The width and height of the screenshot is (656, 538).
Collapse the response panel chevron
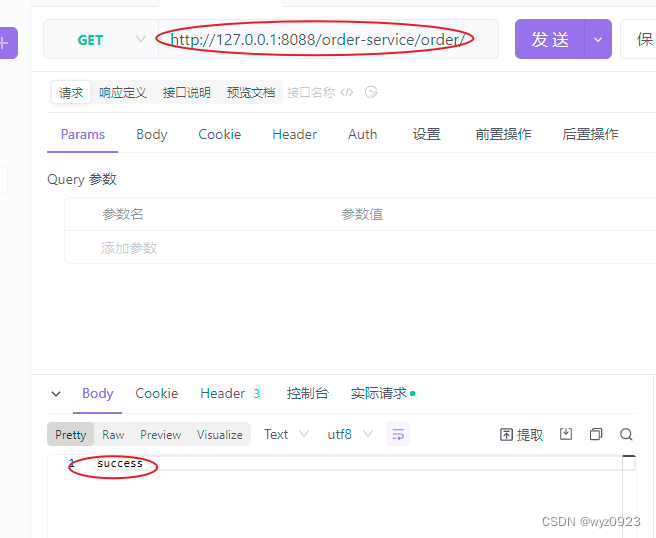56,394
